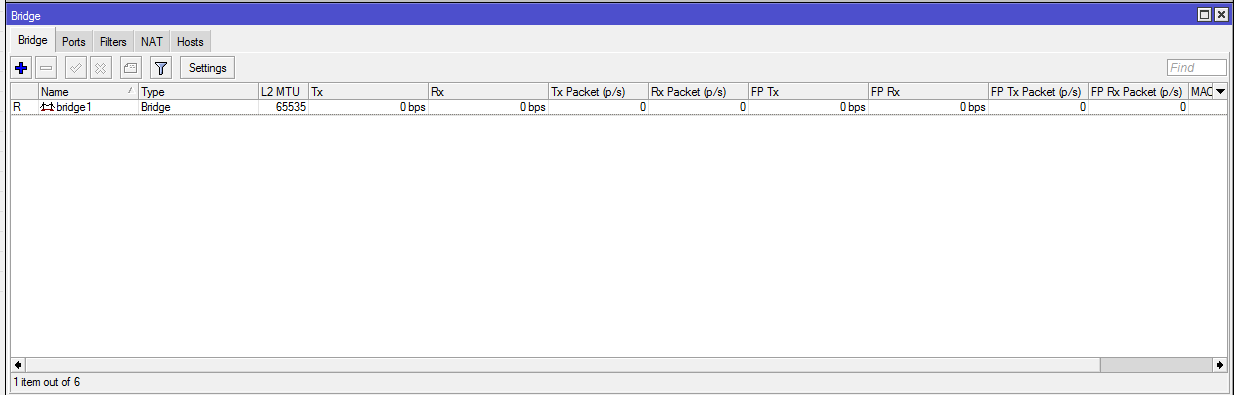Sort by the Type column header
Image resolution: width=1234 pixels, height=395 pixels.
pyautogui.click(x=198, y=91)
